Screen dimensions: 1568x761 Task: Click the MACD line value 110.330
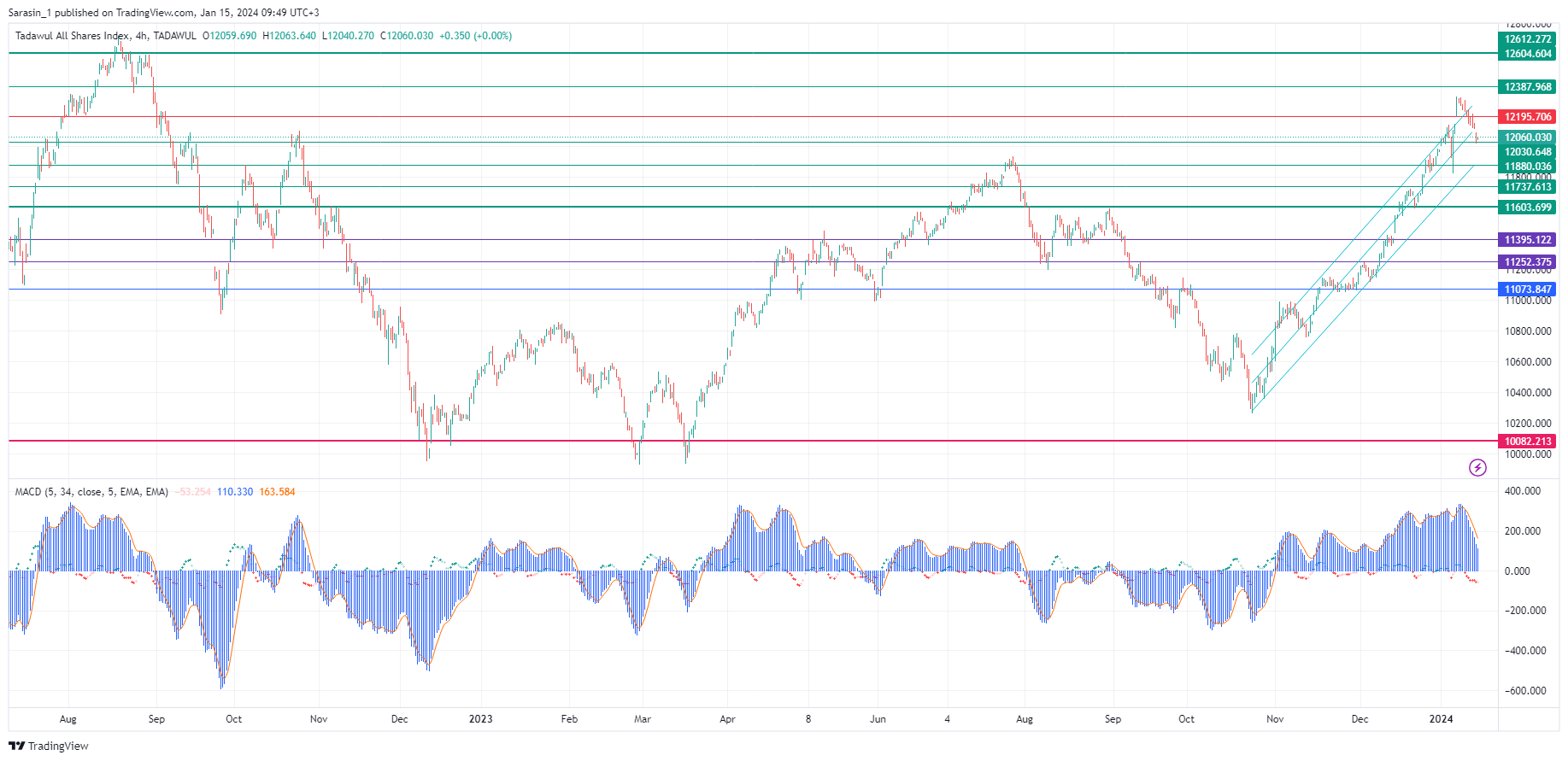pyautogui.click(x=235, y=492)
